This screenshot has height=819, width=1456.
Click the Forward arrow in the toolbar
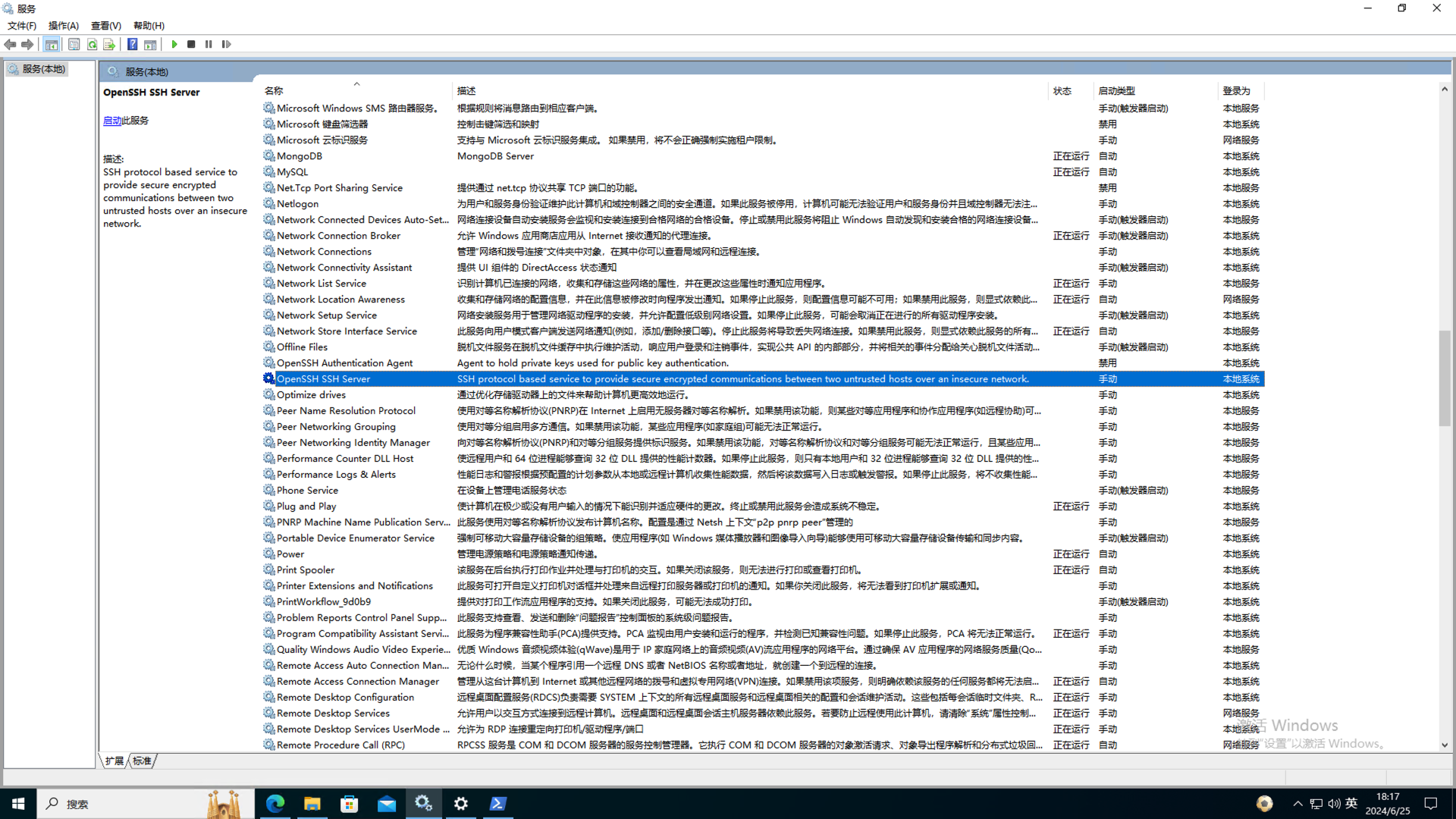[27, 45]
